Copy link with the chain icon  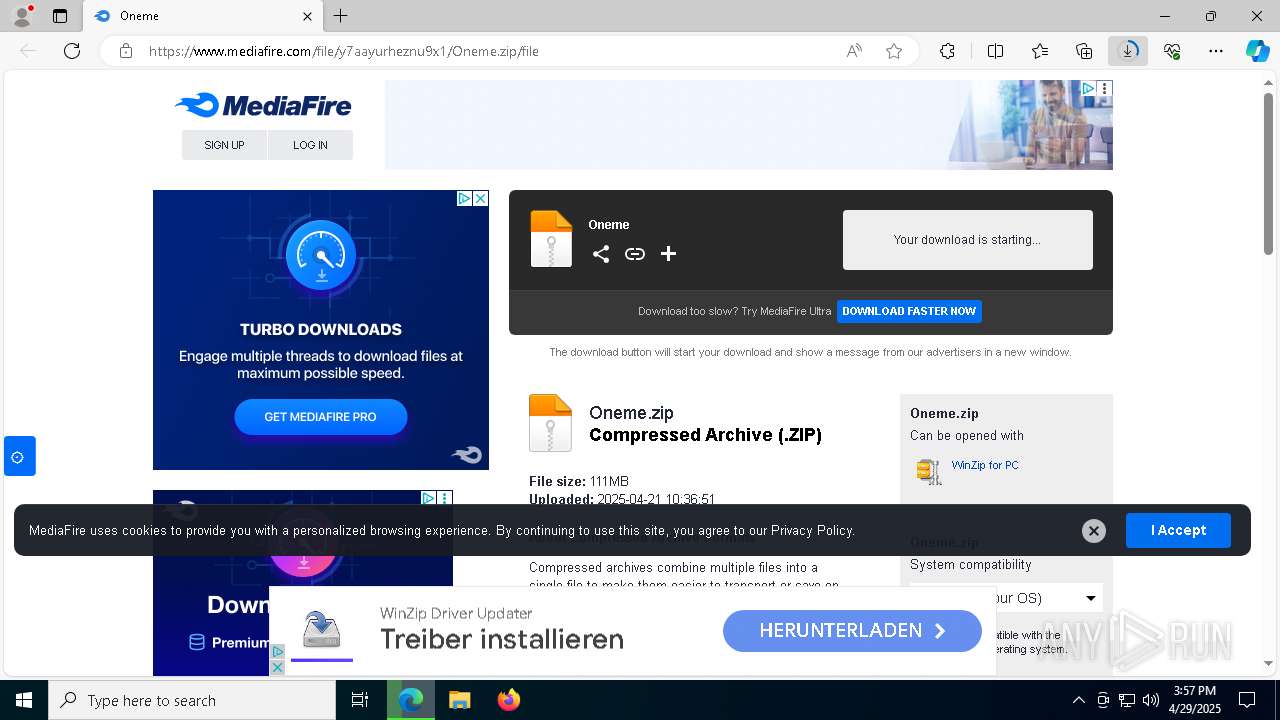pos(635,254)
